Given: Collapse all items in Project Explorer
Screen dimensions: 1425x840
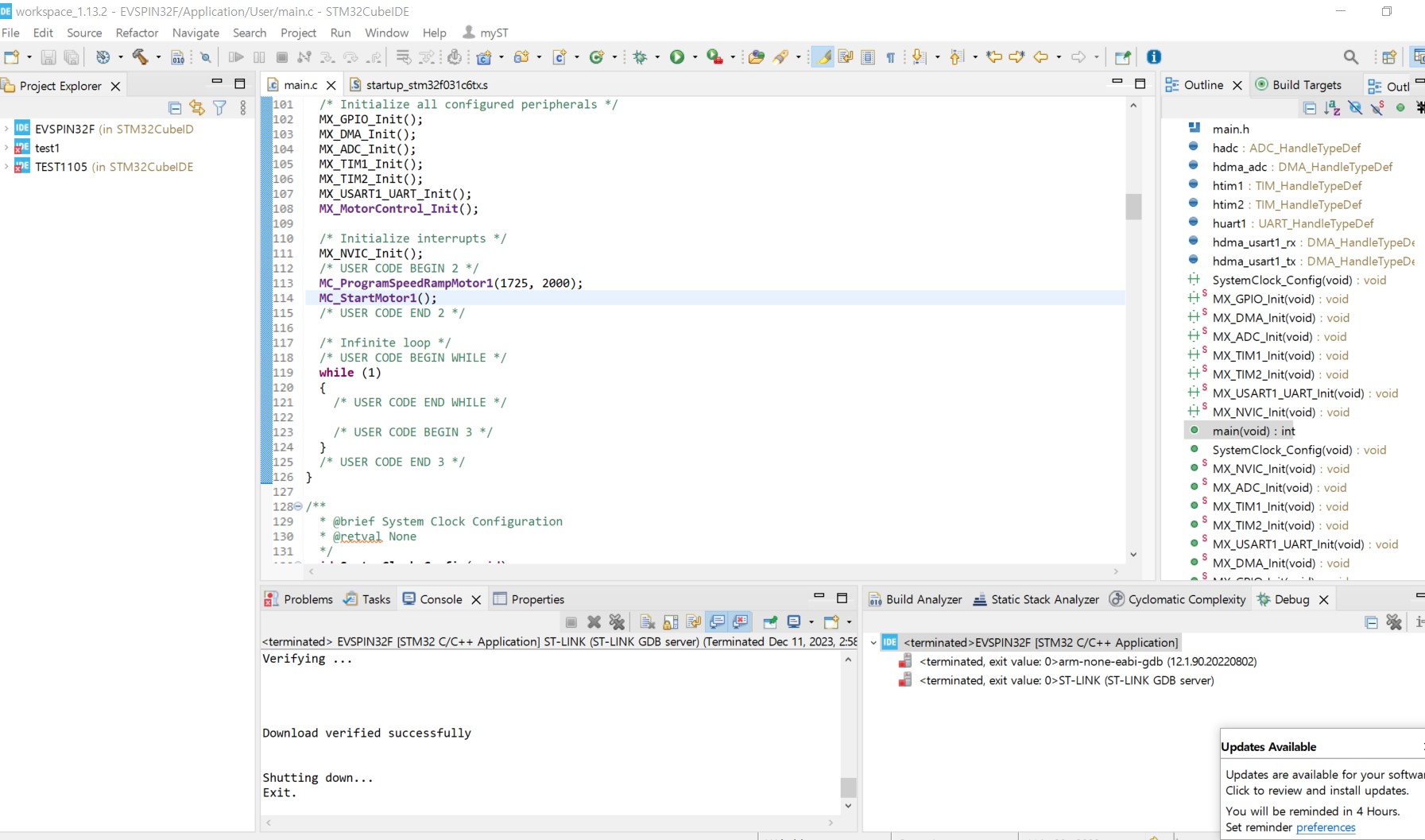Looking at the screenshot, I should [x=175, y=107].
